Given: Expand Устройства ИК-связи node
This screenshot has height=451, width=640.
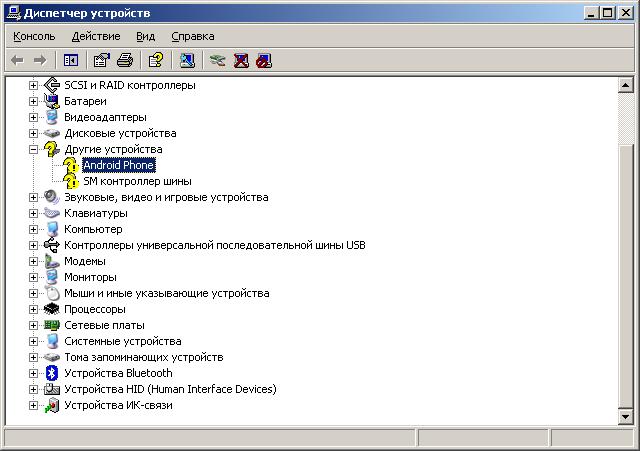Looking at the screenshot, I should pos(33,405).
